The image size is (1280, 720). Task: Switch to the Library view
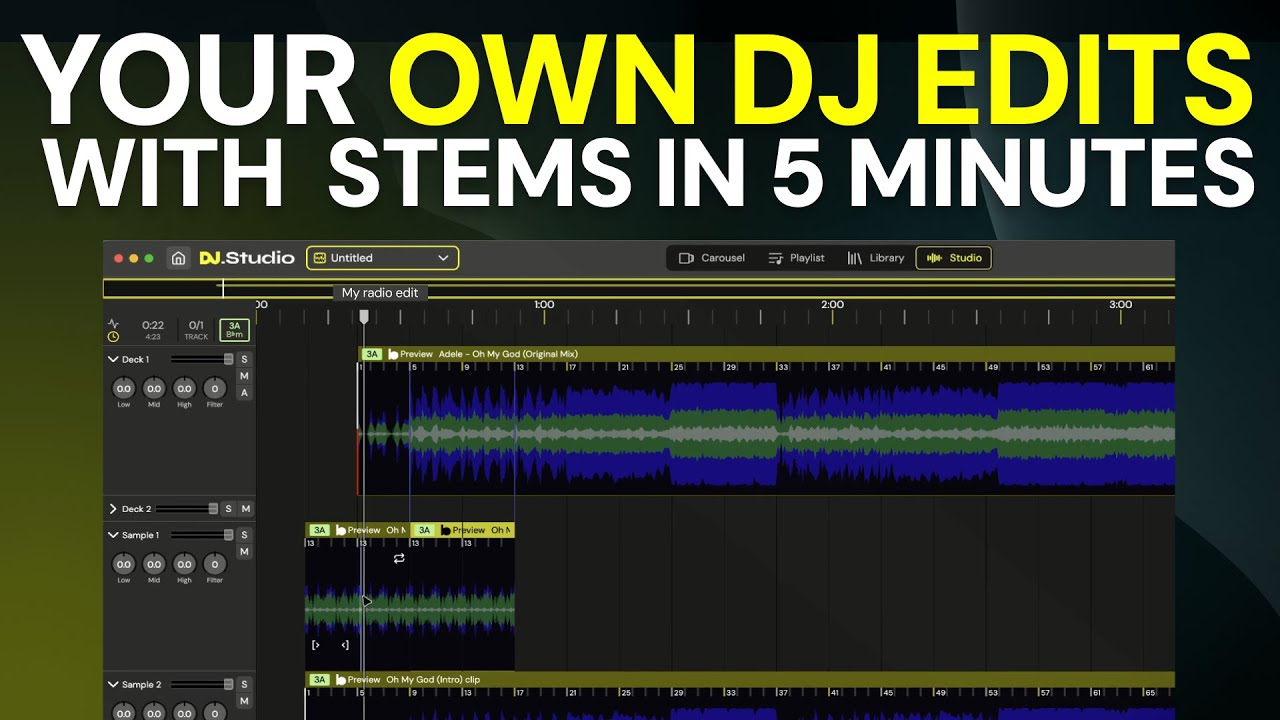tap(876, 258)
